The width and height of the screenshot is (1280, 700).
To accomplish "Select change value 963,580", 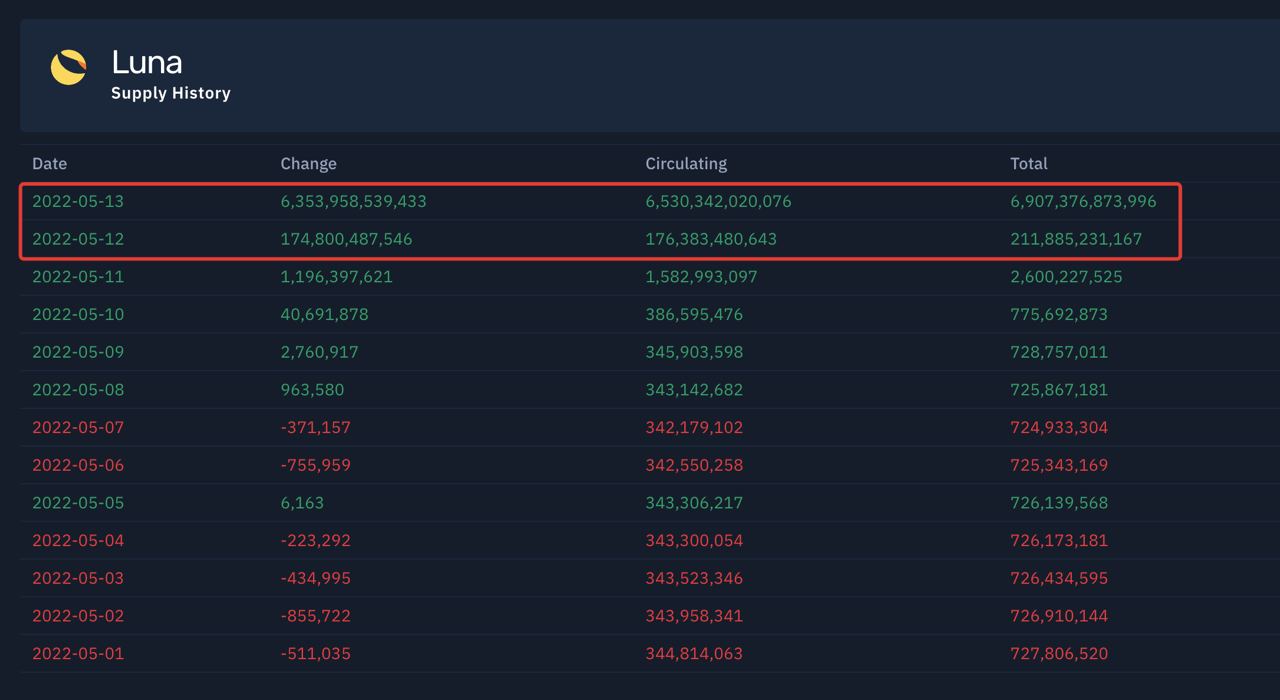I will click(314, 389).
